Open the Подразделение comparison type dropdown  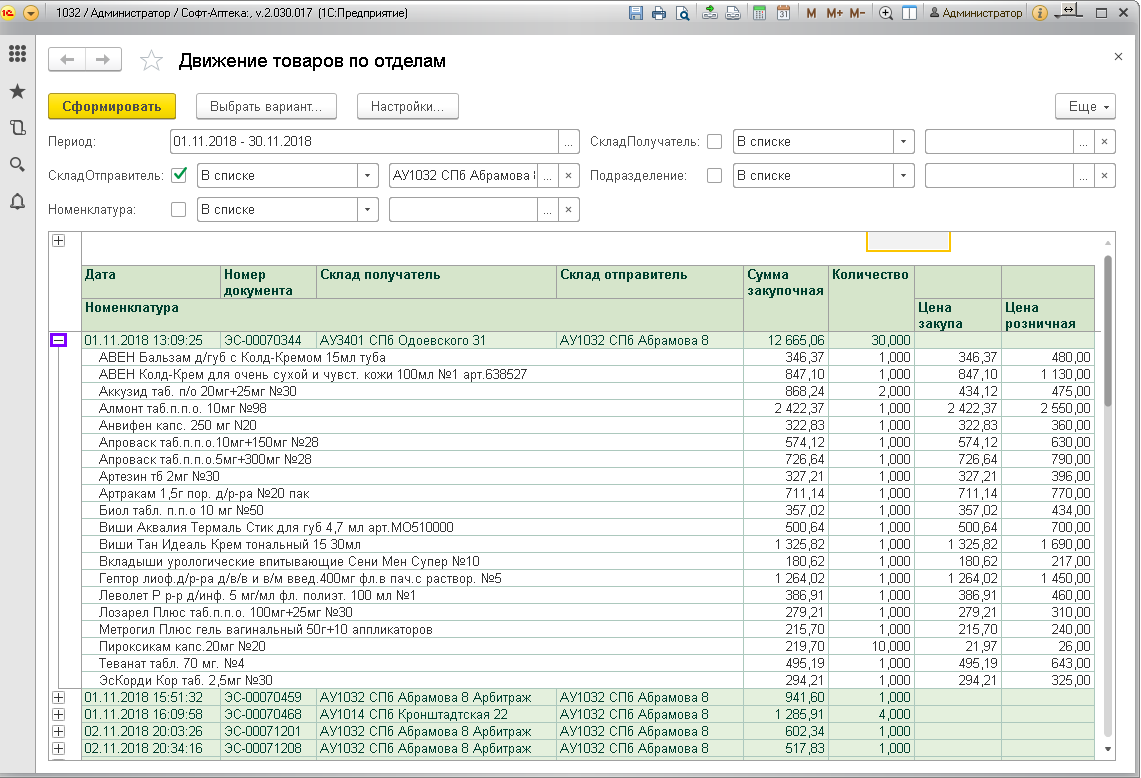904,175
